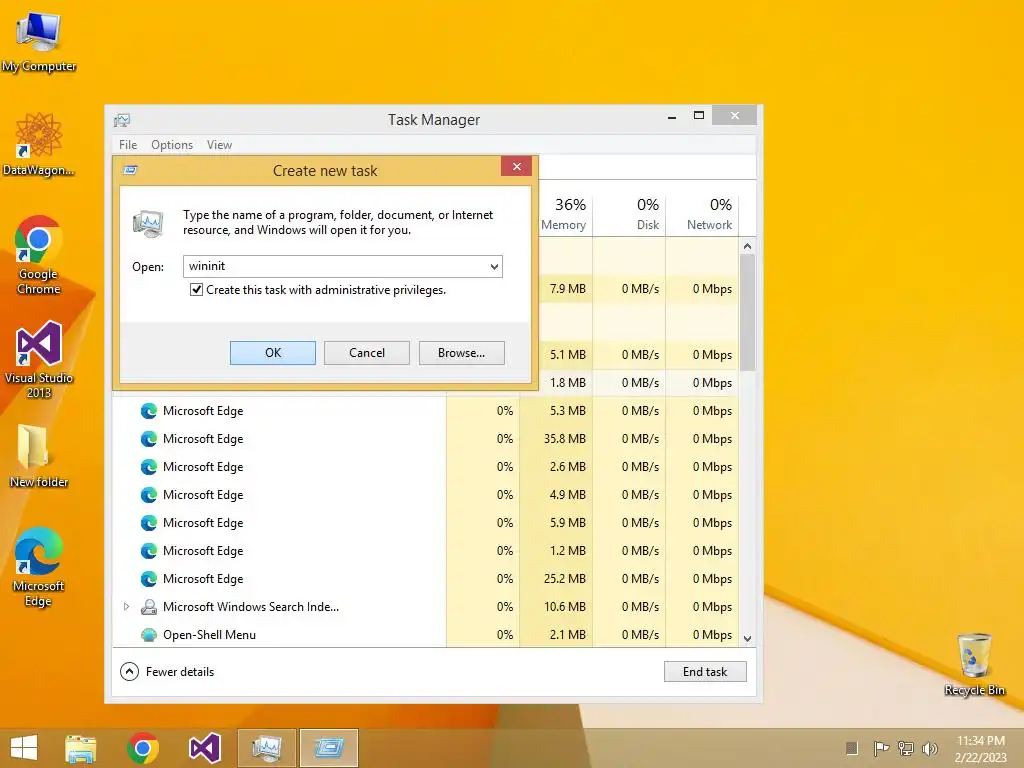1024x768 pixels.
Task: Click the tray icon left of the flag
Action: click(852, 748)
